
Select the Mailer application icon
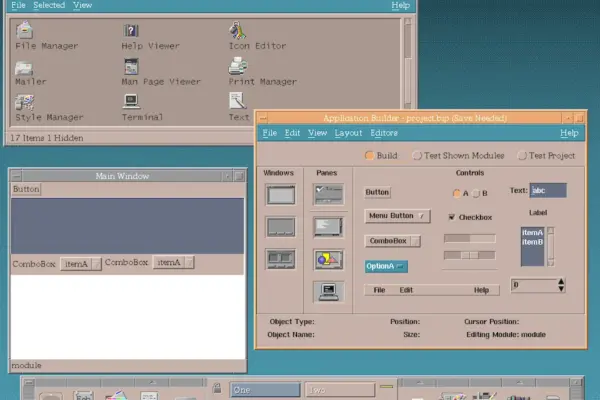(x=24, y=69)
